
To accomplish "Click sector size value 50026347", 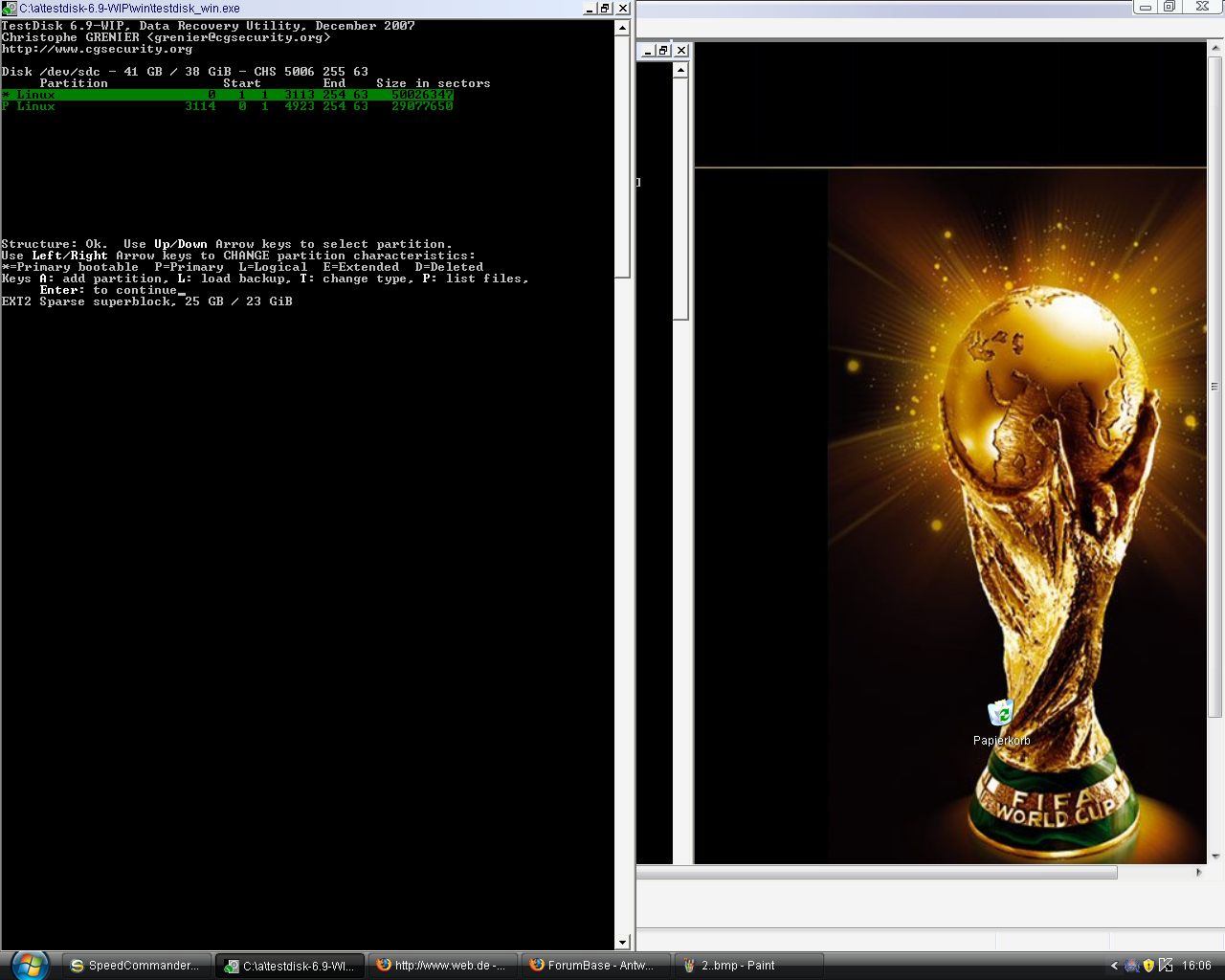I will [422, 95].
